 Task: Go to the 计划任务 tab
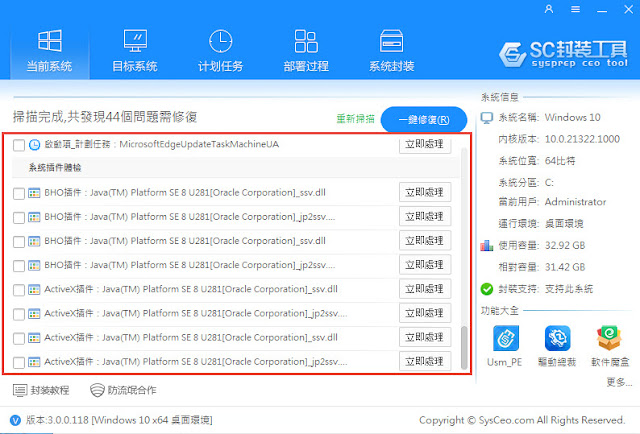pyautogui.click(x=221, y=51)
